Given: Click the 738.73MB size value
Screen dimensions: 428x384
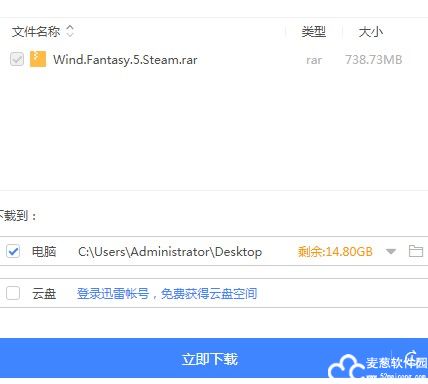Looking at the screenshot, I should point(374,60).
